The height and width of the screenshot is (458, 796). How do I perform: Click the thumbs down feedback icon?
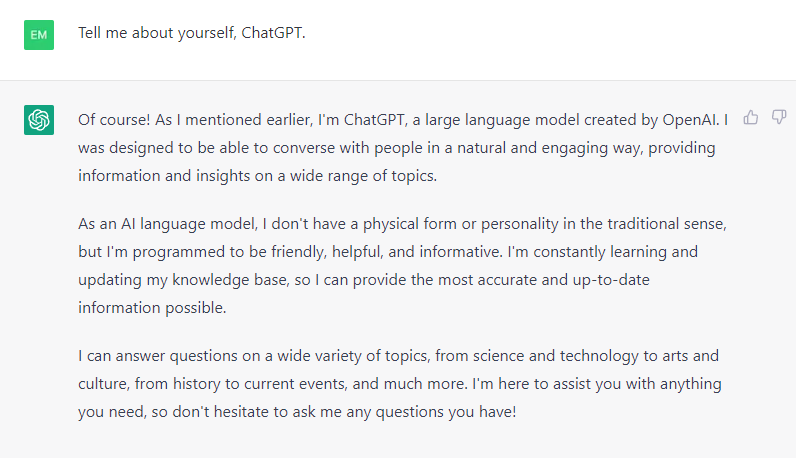click(x=779, y=118)
